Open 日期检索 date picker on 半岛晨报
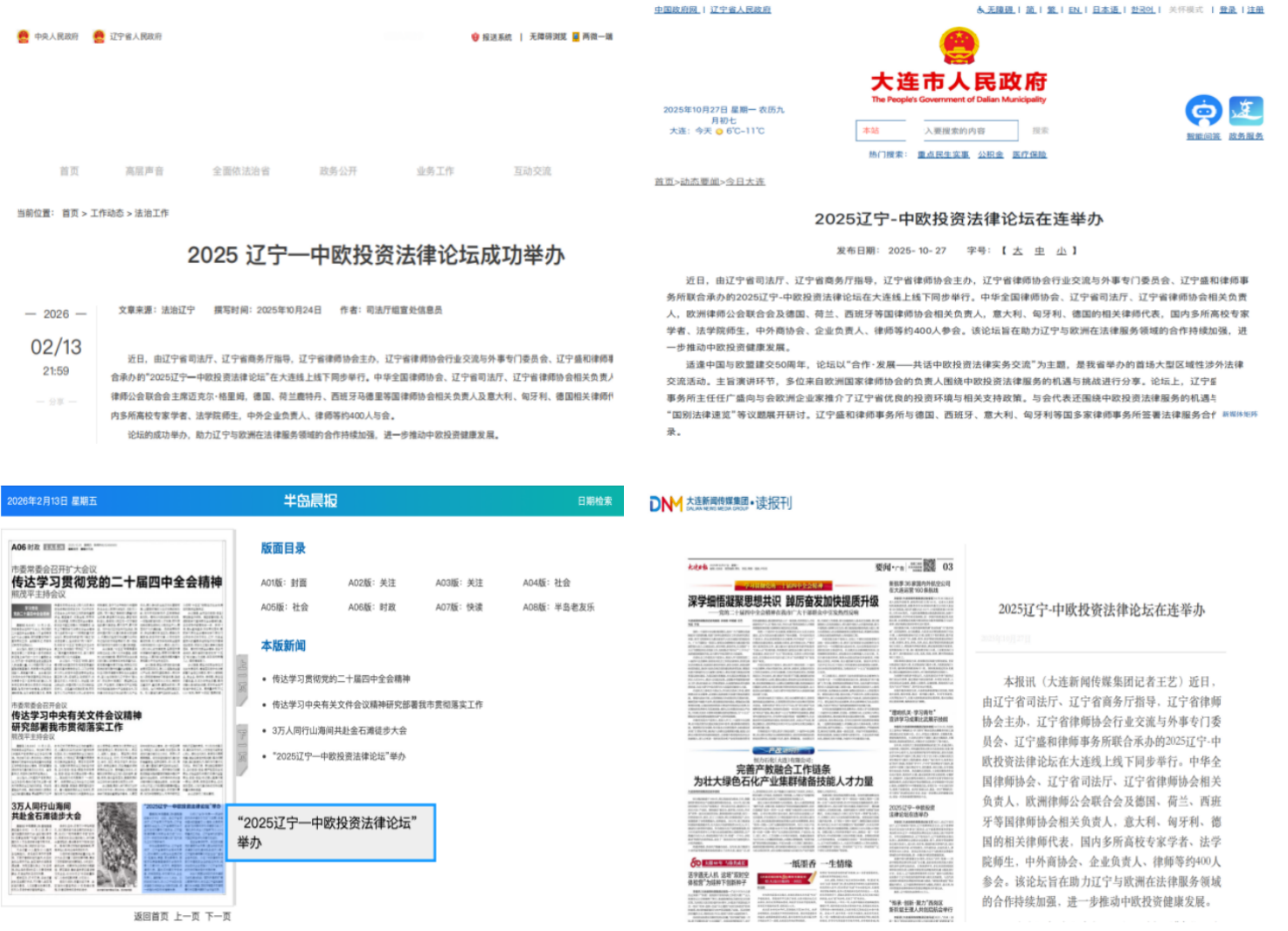 click(594, 501)
